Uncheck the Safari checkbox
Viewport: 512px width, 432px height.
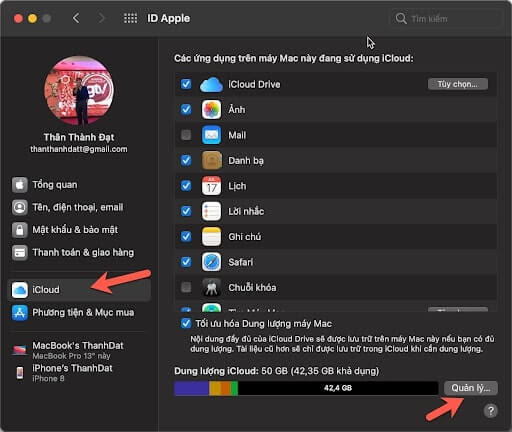(186, 262)
